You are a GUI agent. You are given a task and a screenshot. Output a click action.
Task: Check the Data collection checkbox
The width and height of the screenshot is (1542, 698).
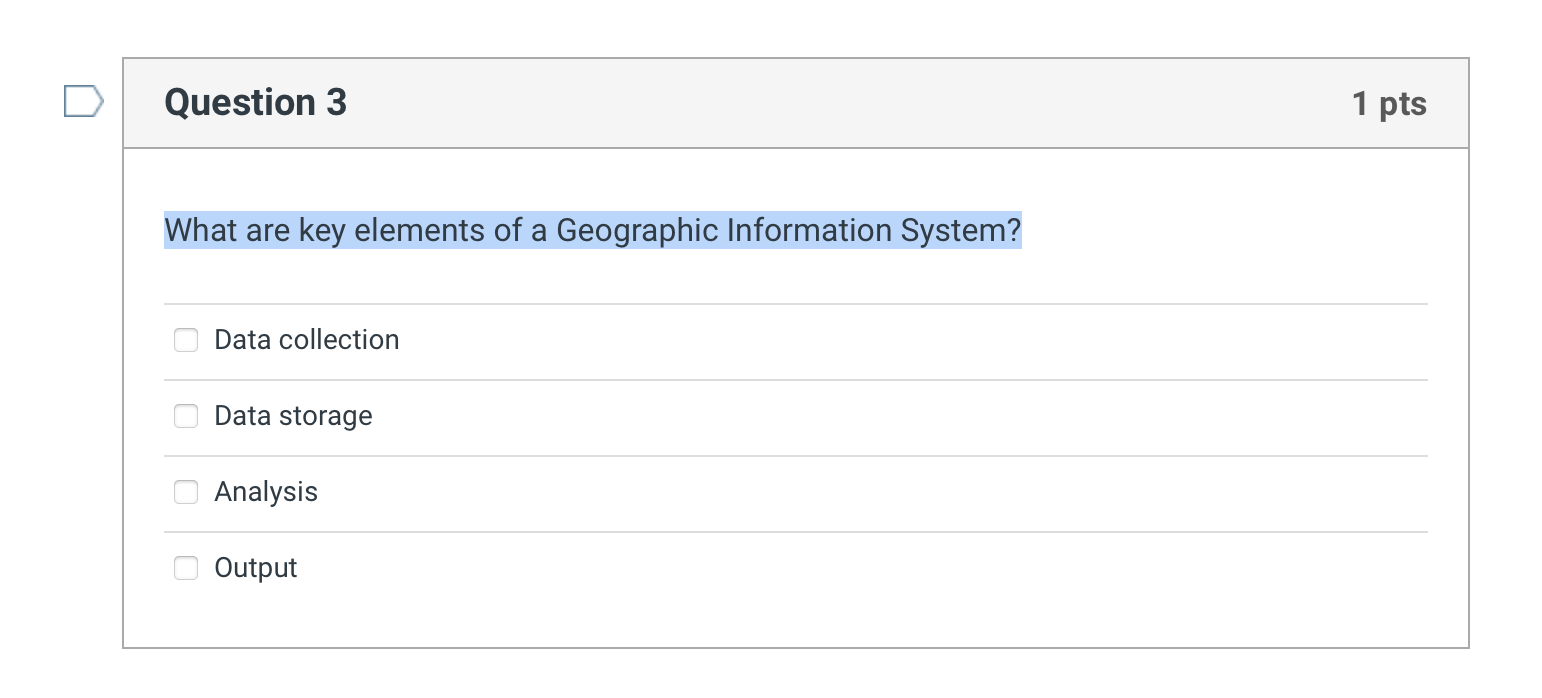click(186, 340)
